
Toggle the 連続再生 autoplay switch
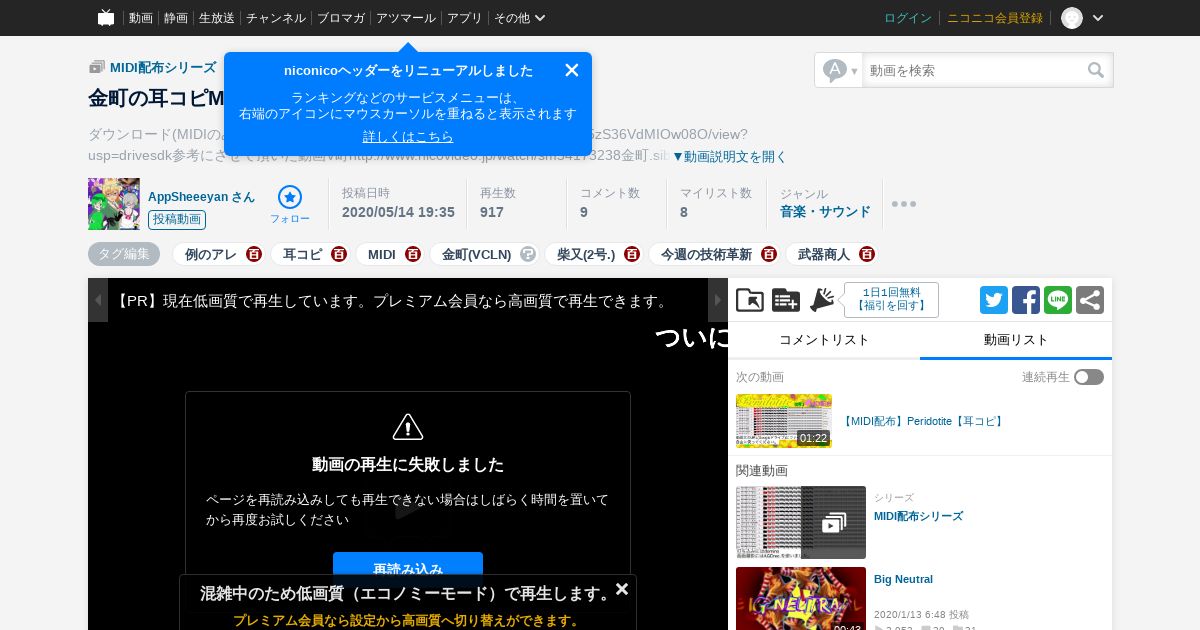tap(1089, 377)
